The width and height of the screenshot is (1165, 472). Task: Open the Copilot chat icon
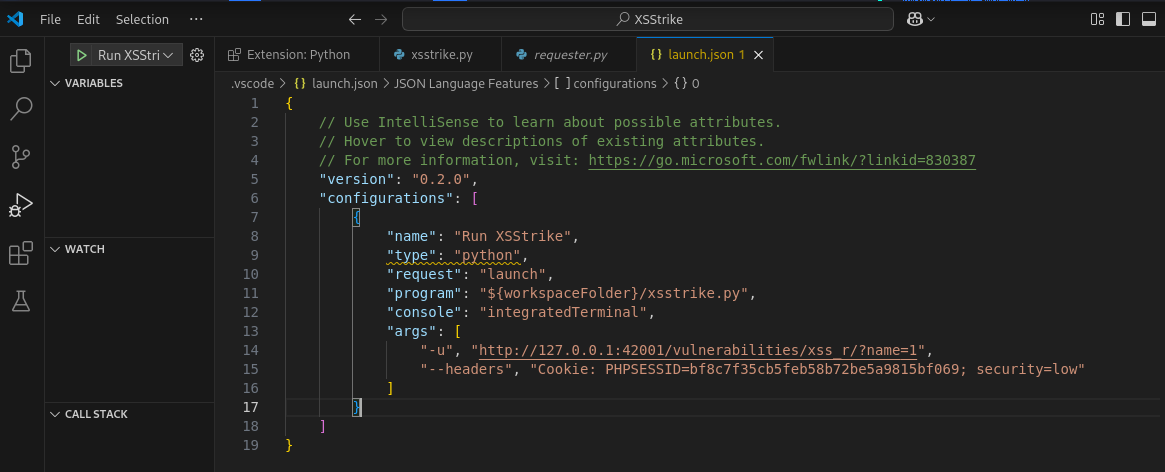coord(915,19)
